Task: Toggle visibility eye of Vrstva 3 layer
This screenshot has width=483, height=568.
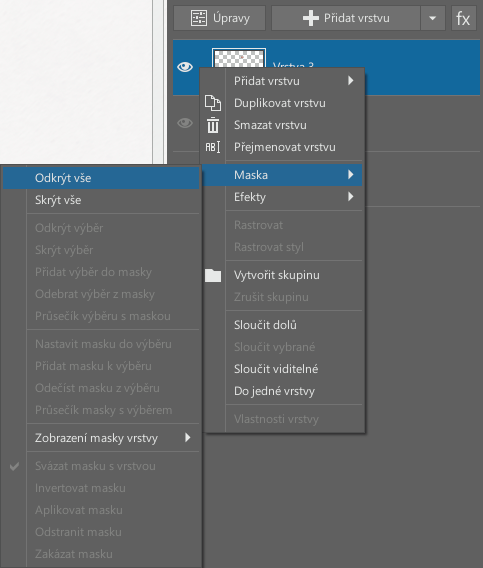Action: point(185,67)
